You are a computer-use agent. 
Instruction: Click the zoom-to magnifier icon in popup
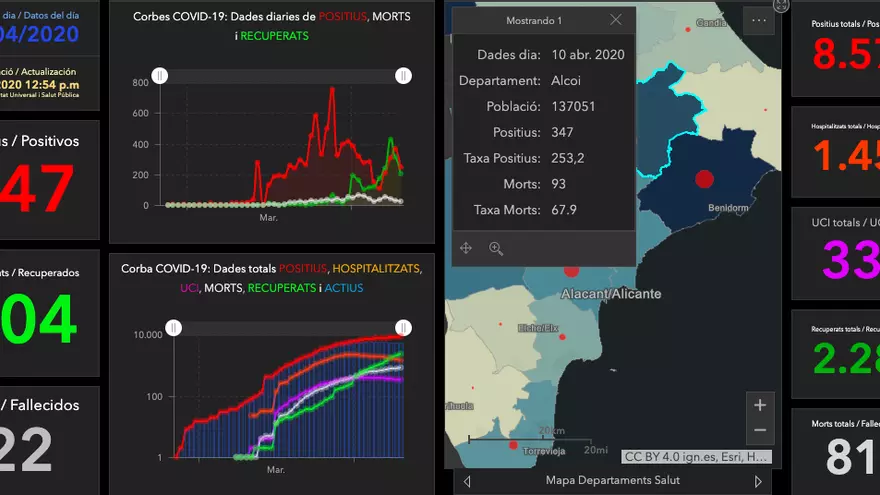click(496, 248)
